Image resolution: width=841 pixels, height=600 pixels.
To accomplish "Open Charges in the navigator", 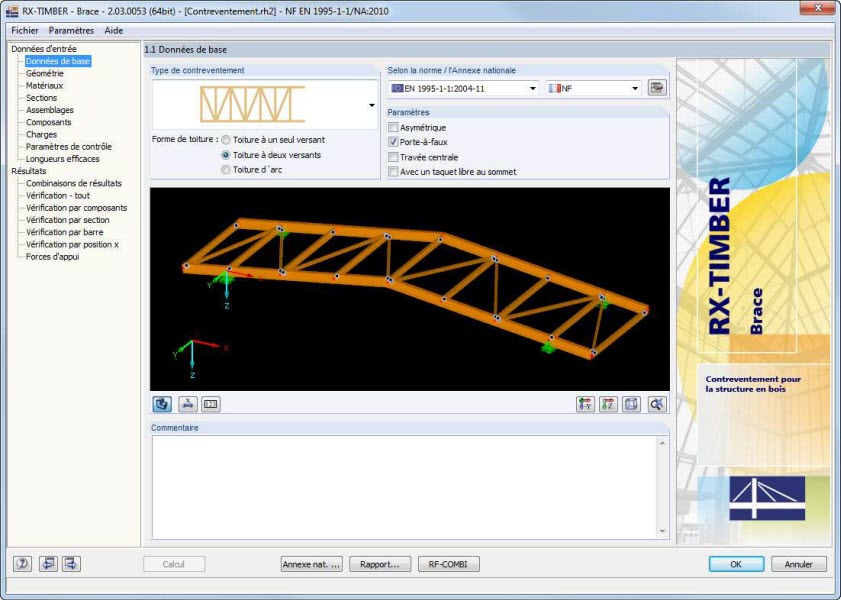I will pyautogui.click(x=41, y=135).
